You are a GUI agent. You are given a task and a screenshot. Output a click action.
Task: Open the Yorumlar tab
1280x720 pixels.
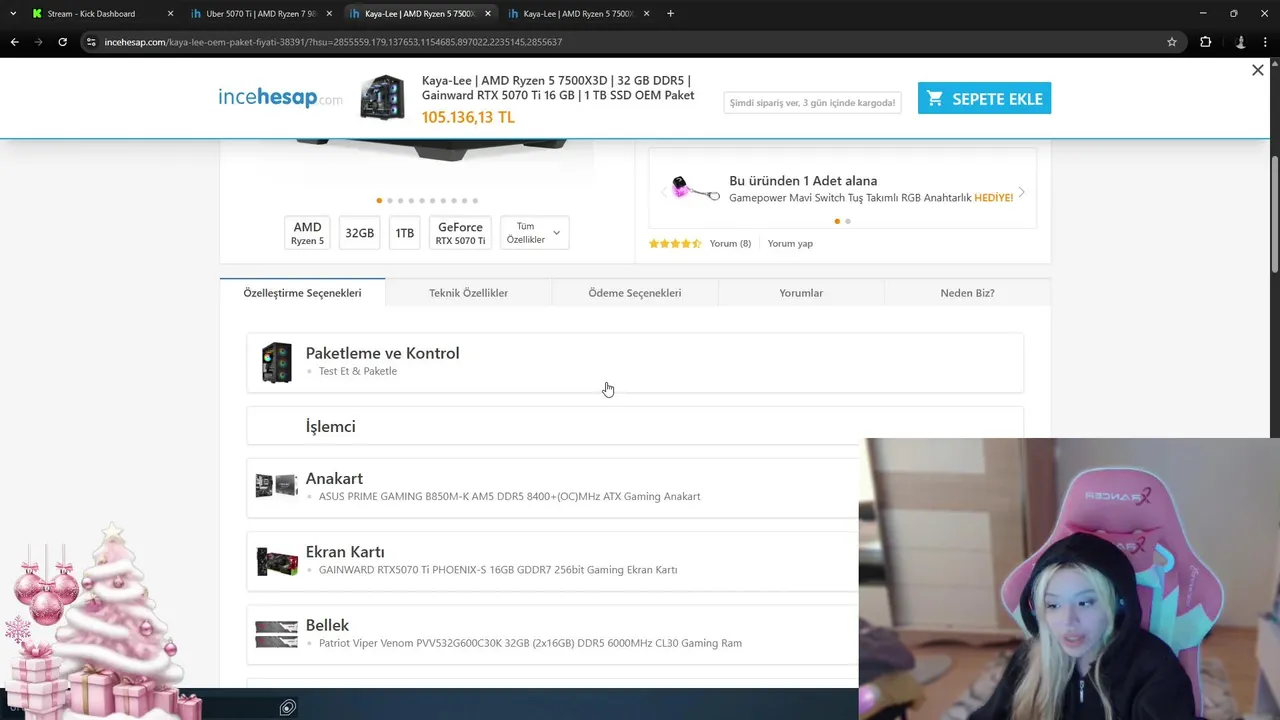801,293
